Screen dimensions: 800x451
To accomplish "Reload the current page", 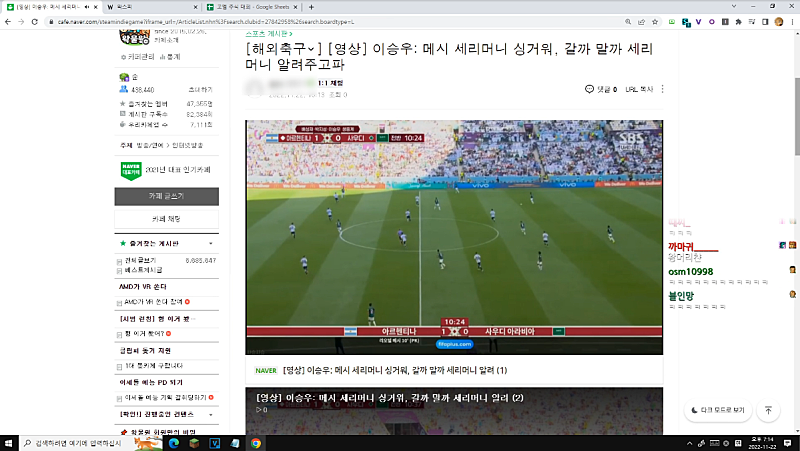I will click(34, 22).
